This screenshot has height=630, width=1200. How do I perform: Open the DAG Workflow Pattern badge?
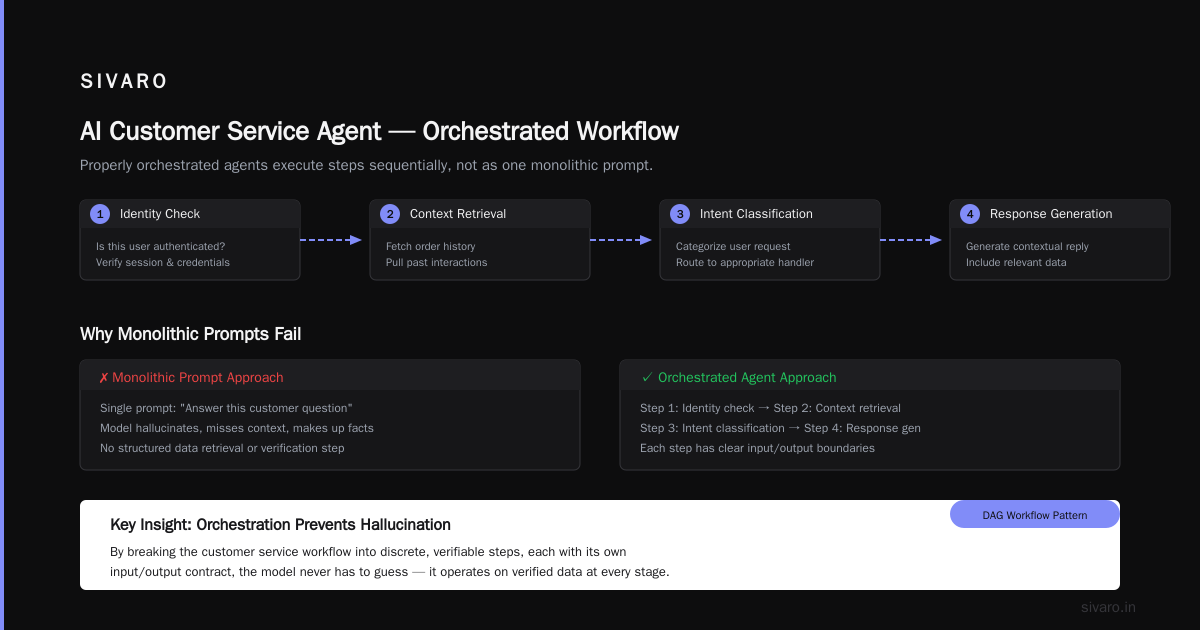1035,515
